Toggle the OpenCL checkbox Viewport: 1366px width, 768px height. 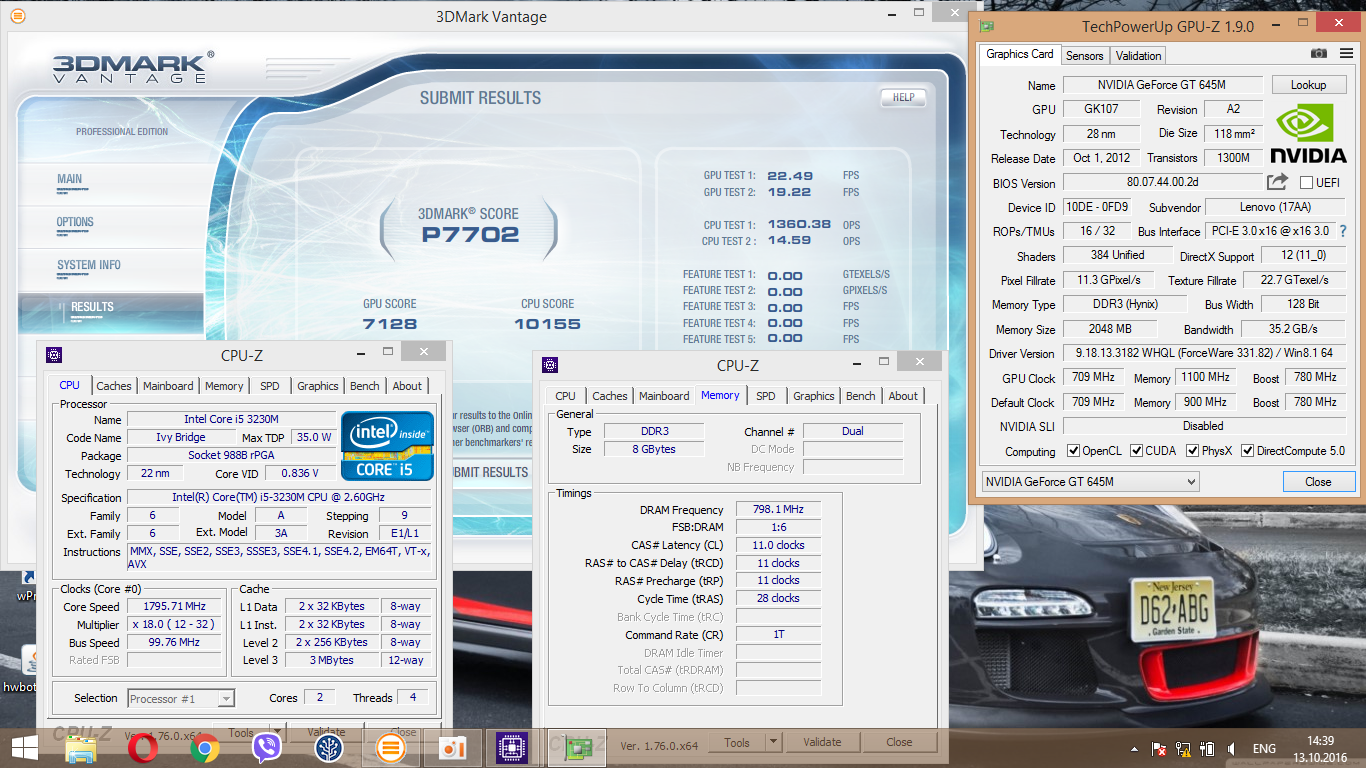tap(1073, 451)
